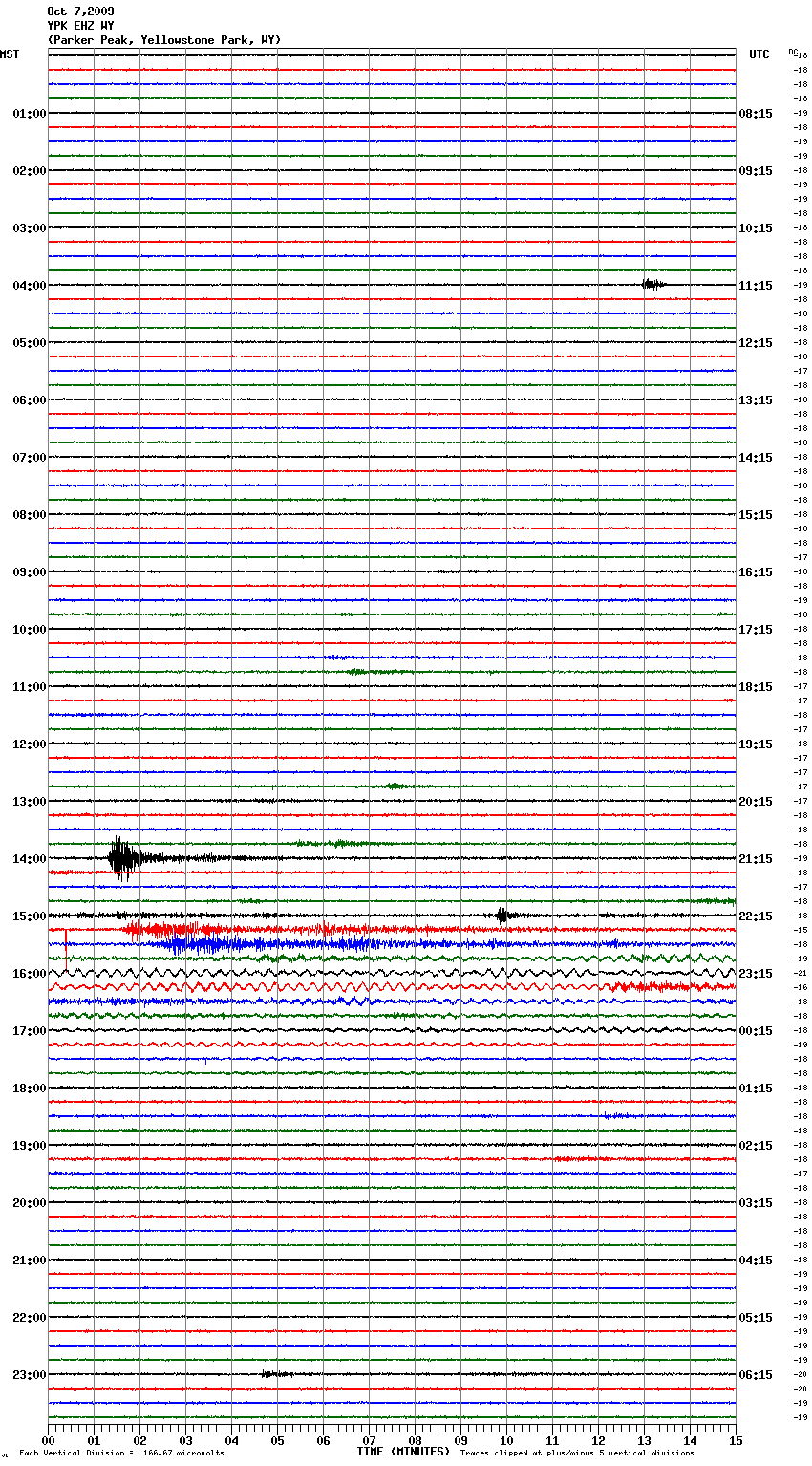Click the 13:15 UTC time label
Viewport: 812px width, 1466px height.
coord(756,400)
